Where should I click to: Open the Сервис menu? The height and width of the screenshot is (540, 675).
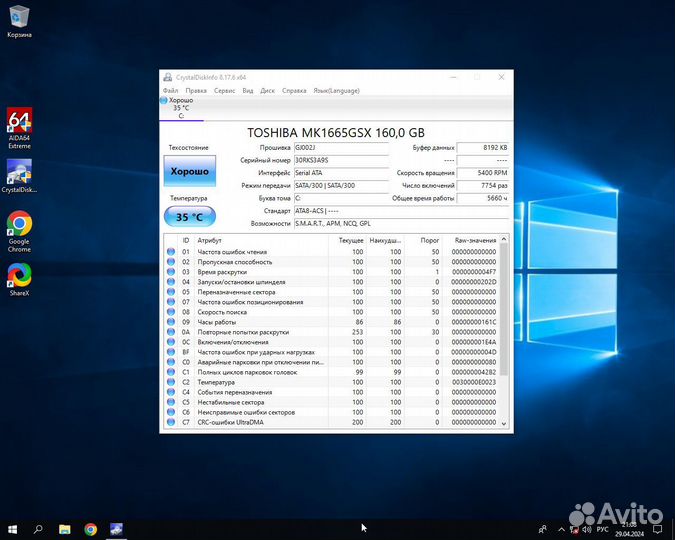[224, 90]
